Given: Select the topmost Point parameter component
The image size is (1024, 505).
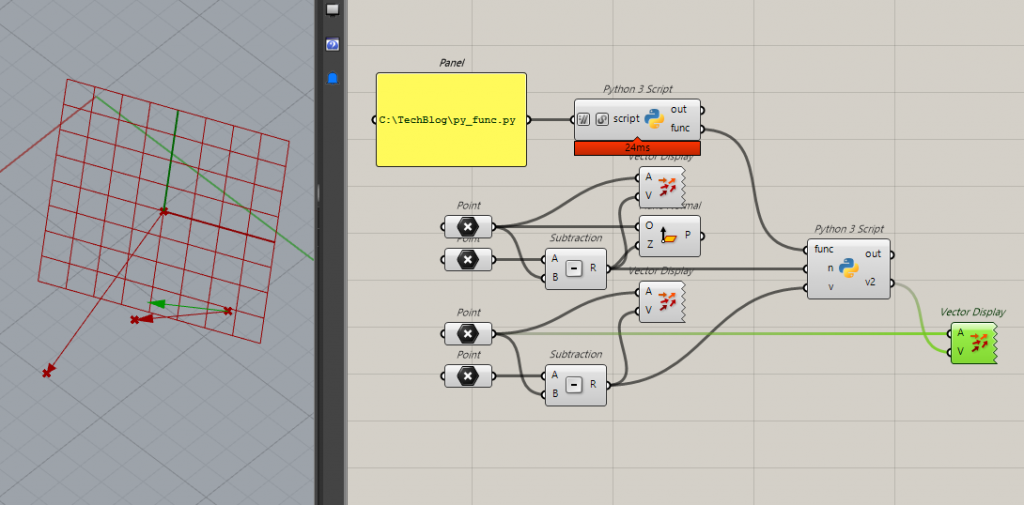Looking at the screenshot, I should pos(467,227).
